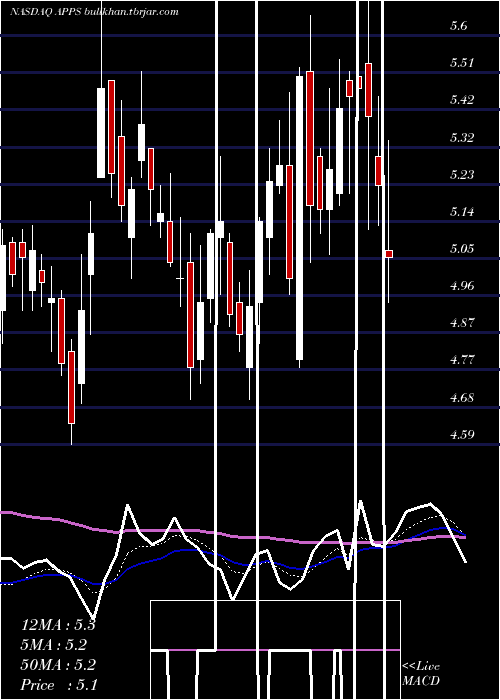The width and height of the screenshot is (500, 700).
Task: Click the 5.6 price axis label
Action: [459, 26]
